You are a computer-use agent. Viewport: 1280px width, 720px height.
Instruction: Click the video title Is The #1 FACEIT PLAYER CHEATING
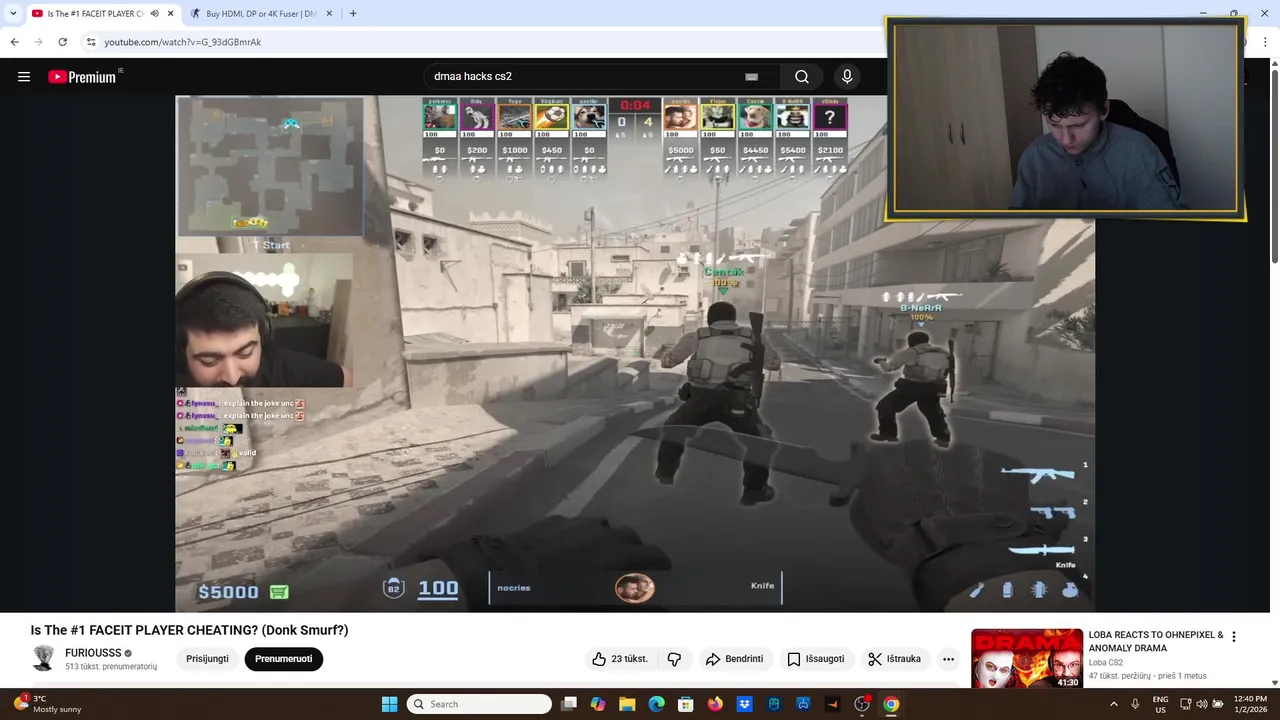189,630
